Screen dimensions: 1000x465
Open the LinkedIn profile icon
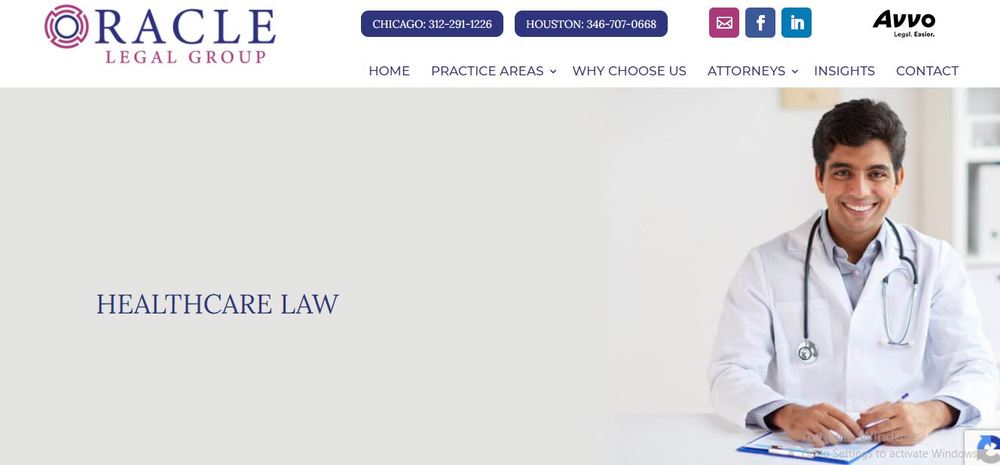[x=797, y=23]
